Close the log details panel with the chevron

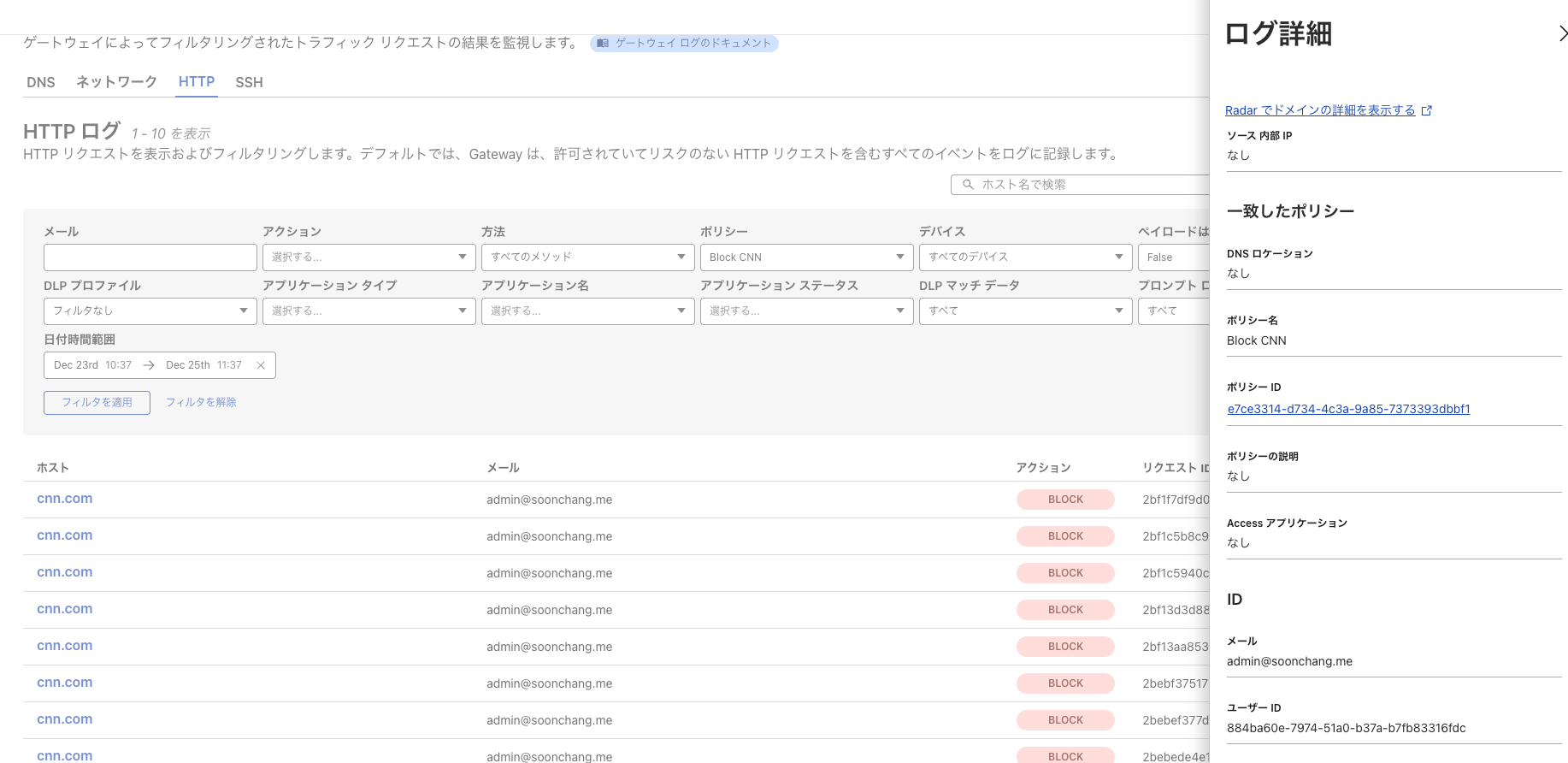click(x=1563, y=33)
